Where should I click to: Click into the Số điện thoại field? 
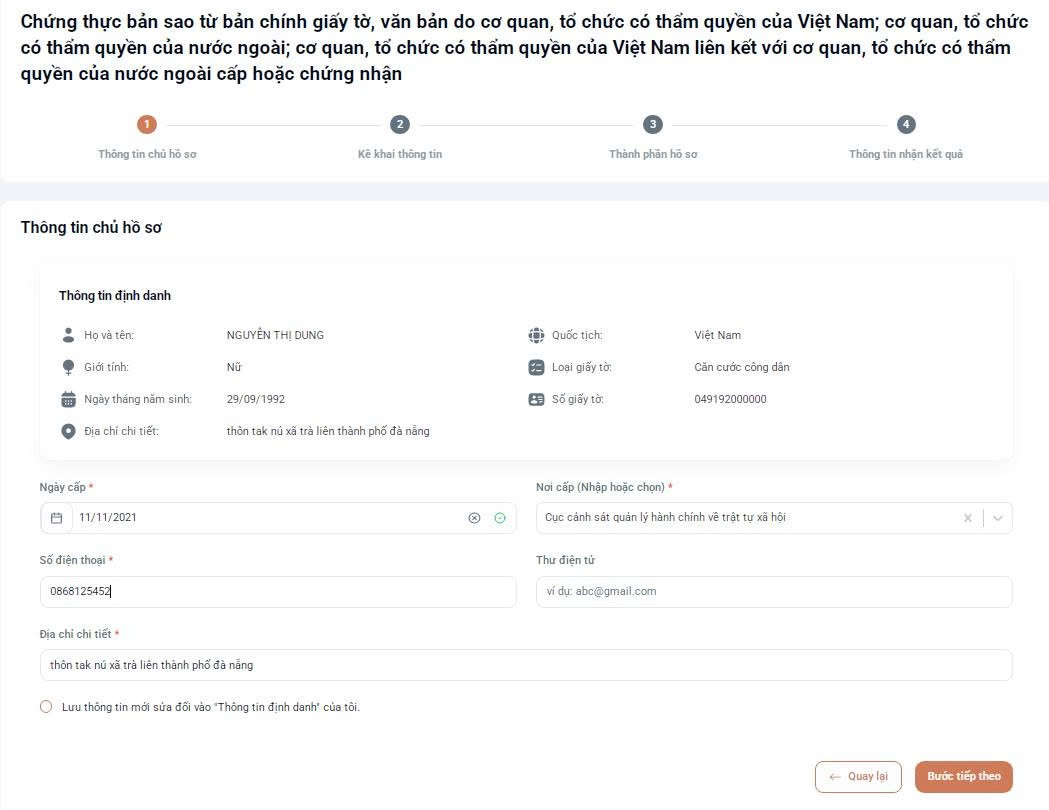click(x=278, y=591)
